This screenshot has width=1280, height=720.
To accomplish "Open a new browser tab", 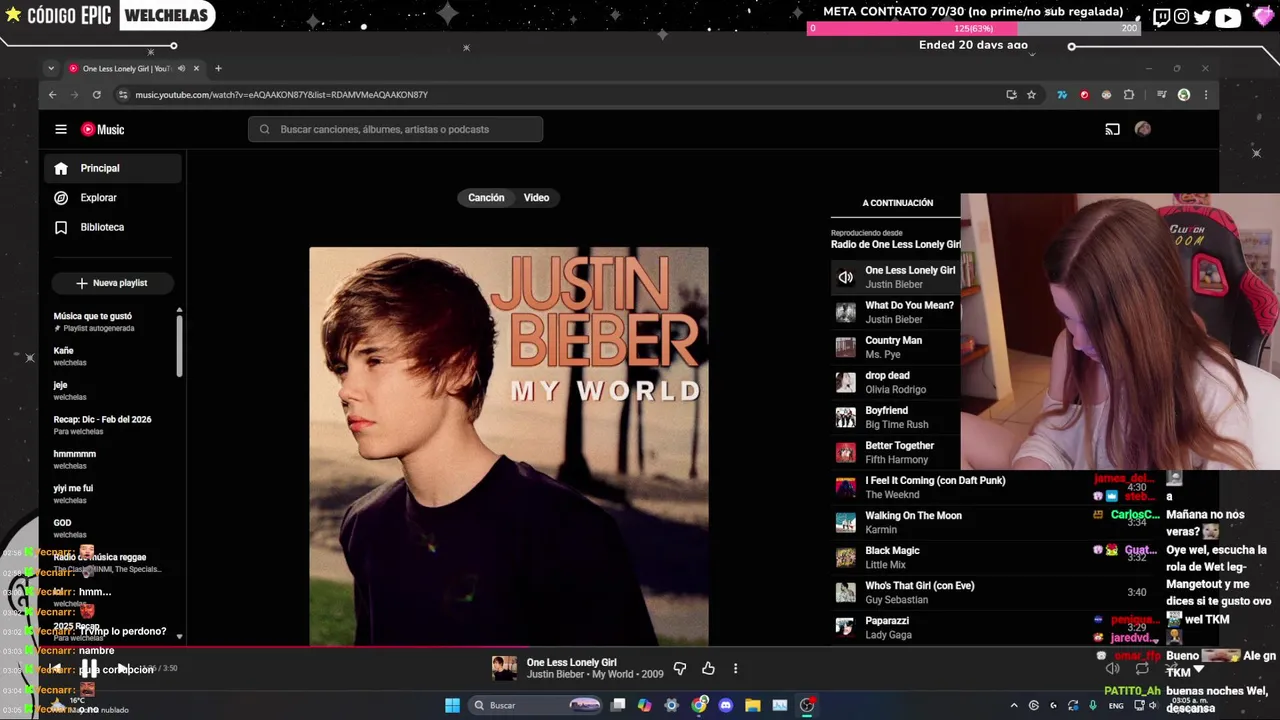I will (218, 69).
